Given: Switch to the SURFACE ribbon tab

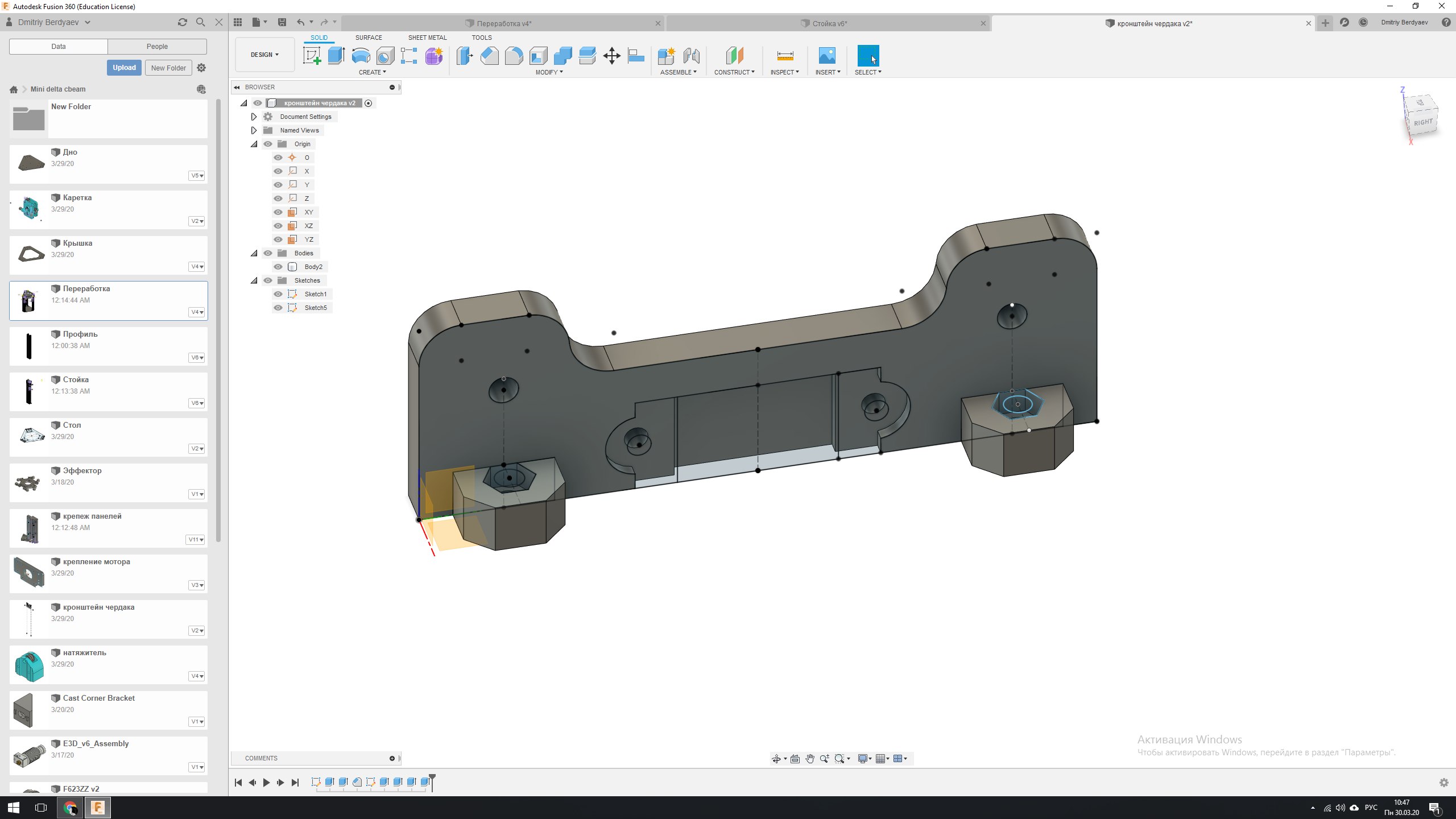Looking at the screenshot, I should (x=369, y=38).
